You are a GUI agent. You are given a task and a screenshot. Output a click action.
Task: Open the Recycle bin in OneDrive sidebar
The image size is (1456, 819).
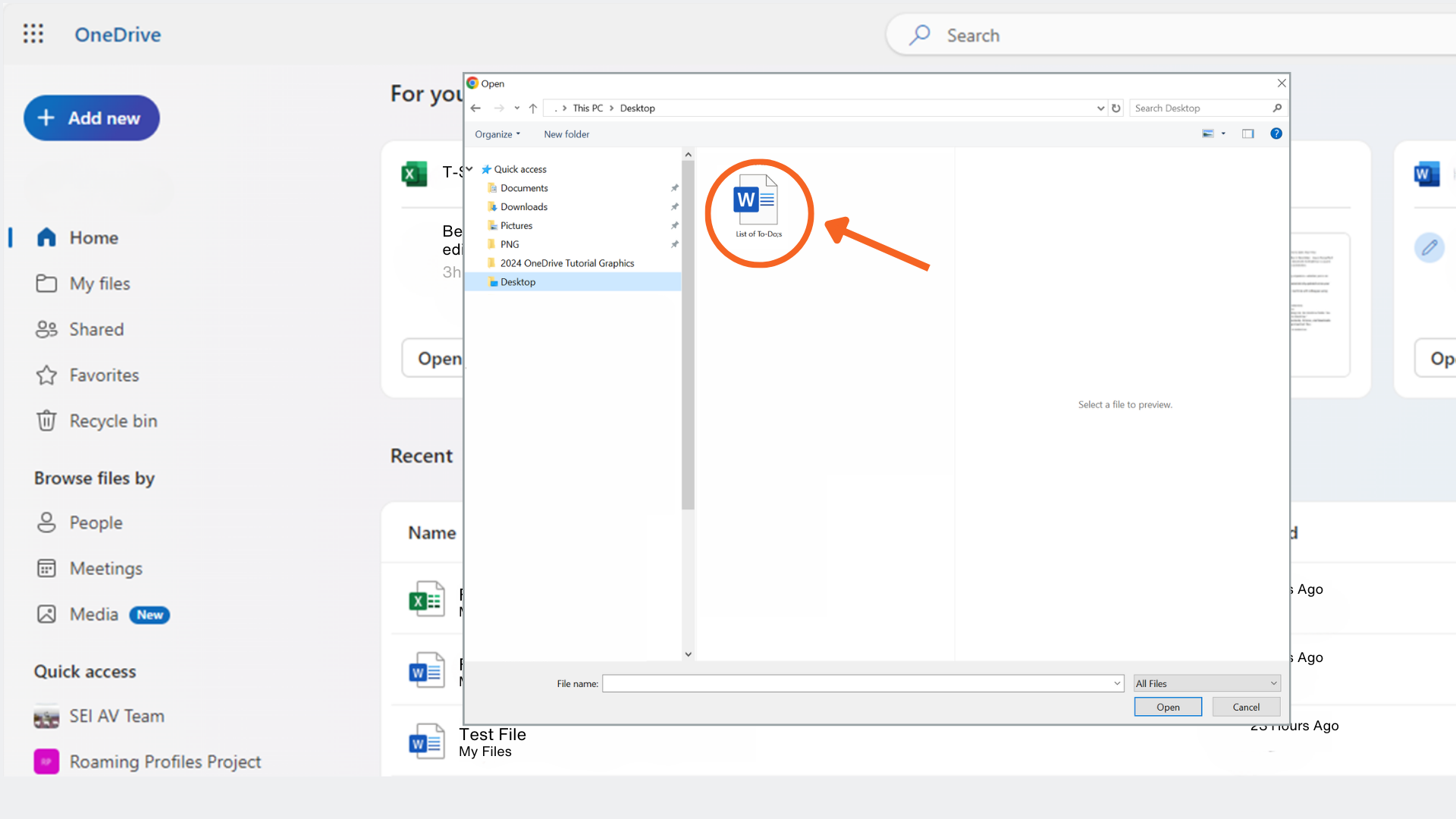click(x=112, y=420)
